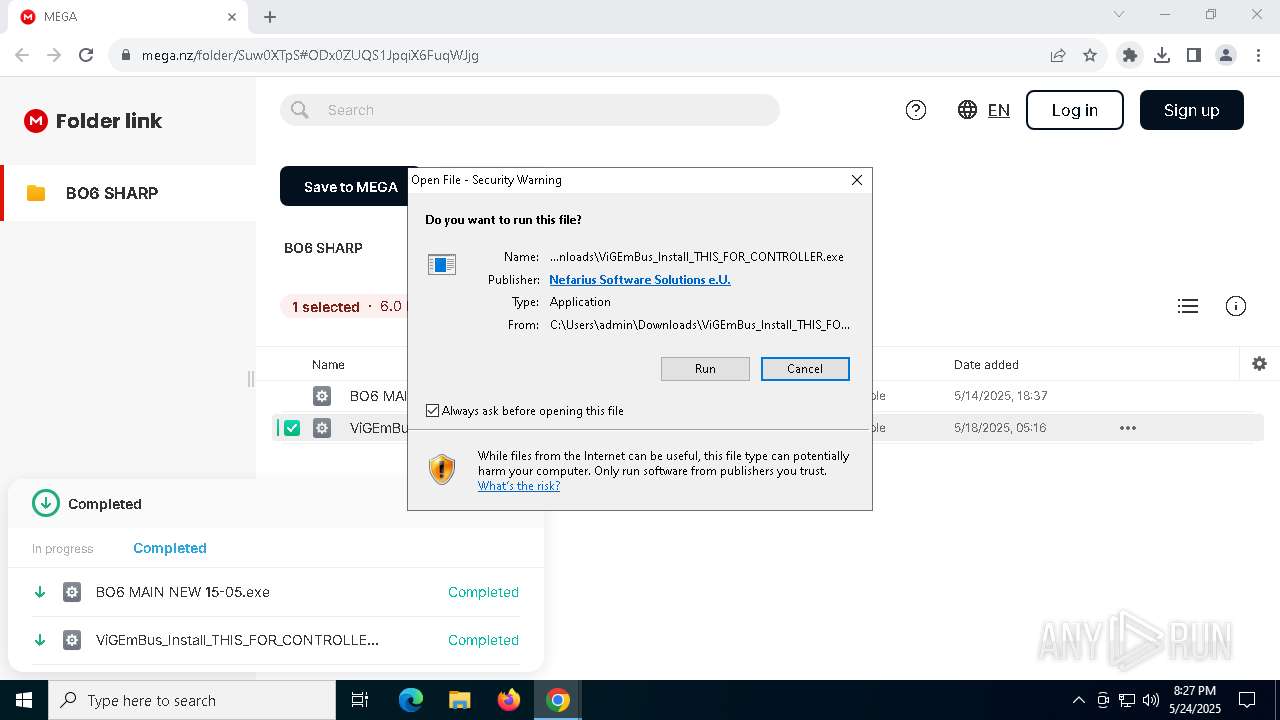Bookmark this page with the star icon
Screen dimensions: 1280x720
coord(1090,55)
